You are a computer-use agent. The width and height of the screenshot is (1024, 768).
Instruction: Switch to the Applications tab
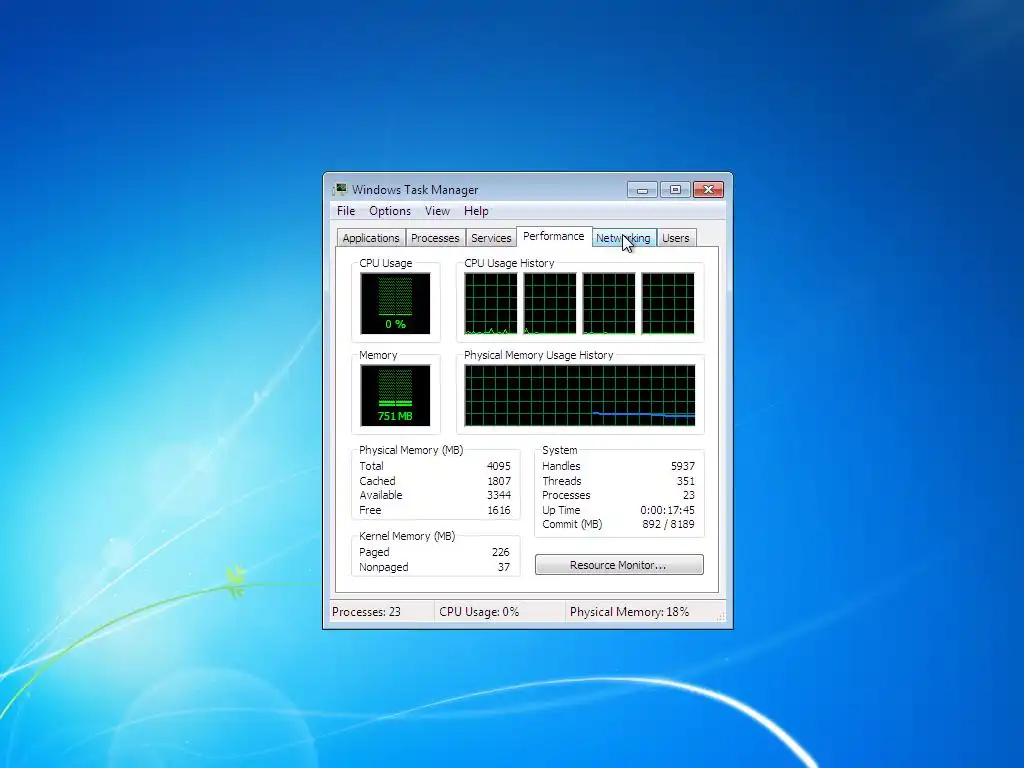pos(371,238)
